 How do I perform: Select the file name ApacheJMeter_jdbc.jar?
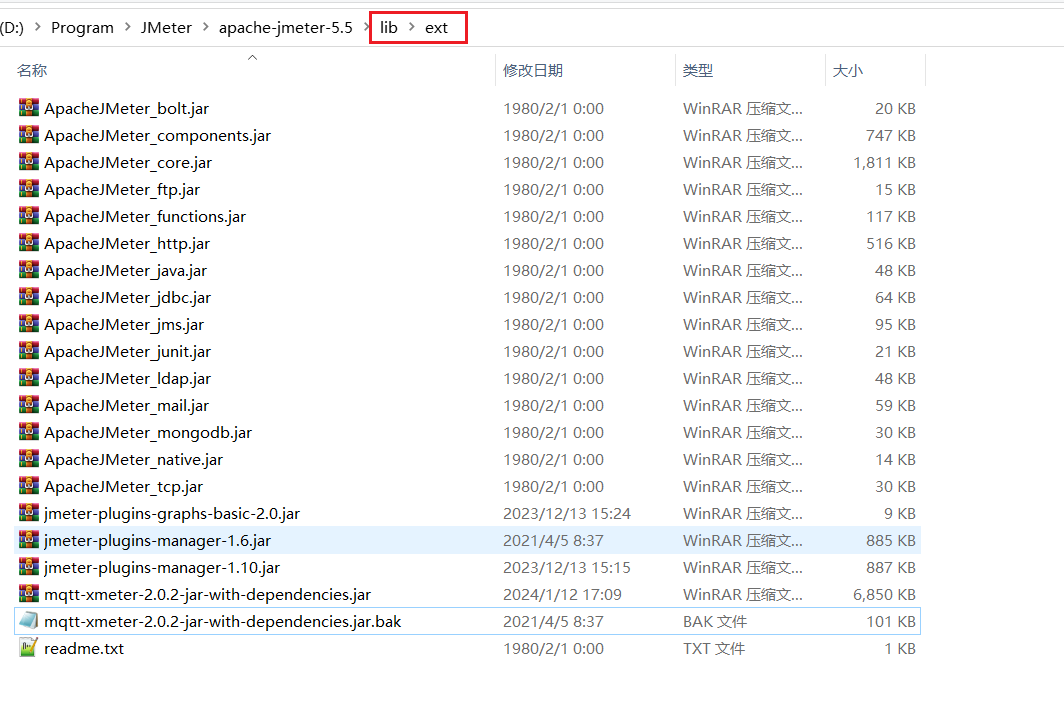(128, 298)
